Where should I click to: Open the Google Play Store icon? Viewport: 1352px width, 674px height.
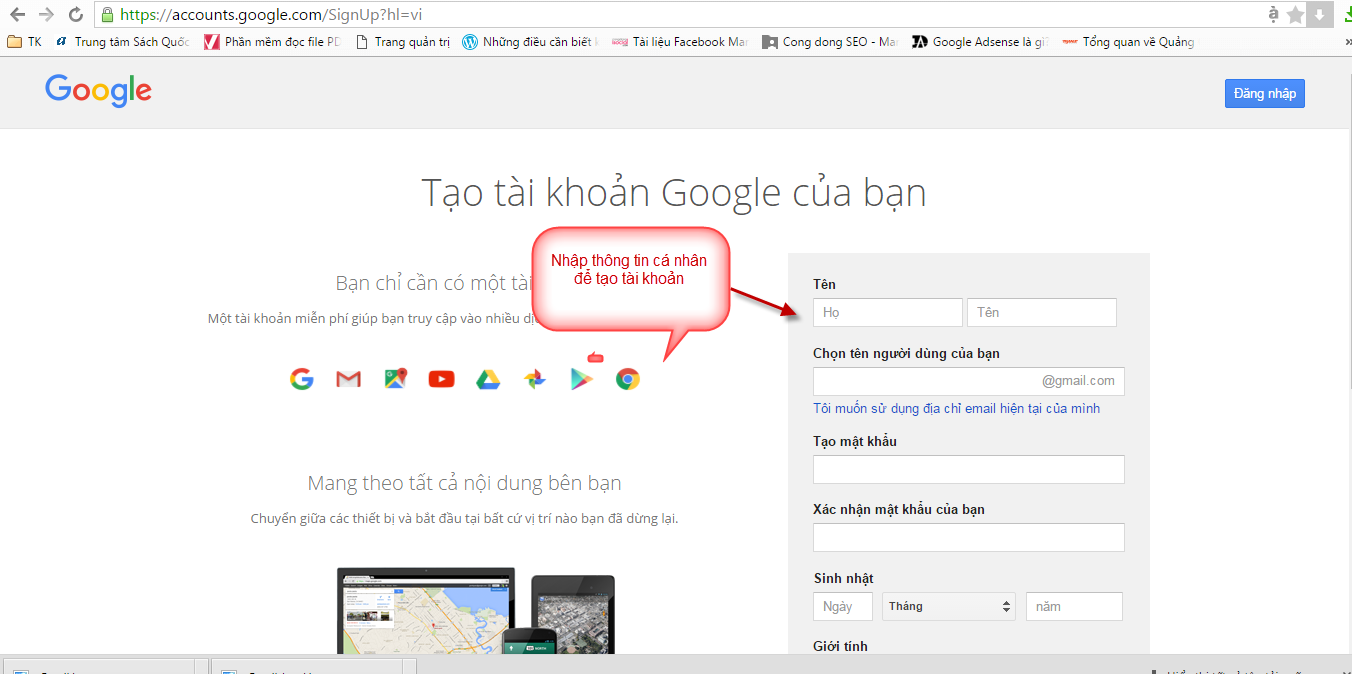coord(581,378)
